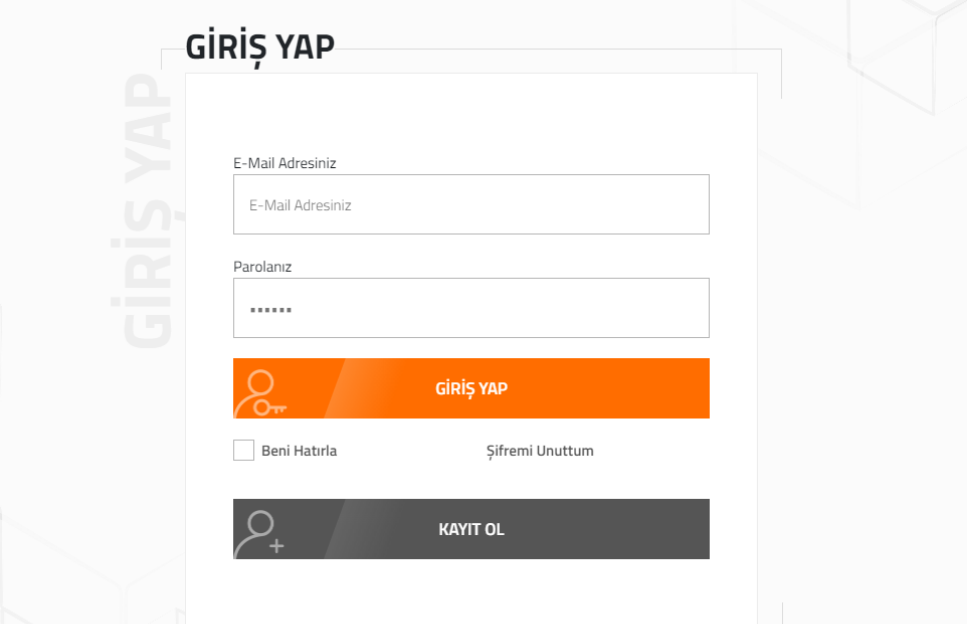Image resolution: width=967 pixels, height=624 pixels.
Task: Click the Beni Hatırla label text
Action: pyautogui.click(x=299, y=451)
